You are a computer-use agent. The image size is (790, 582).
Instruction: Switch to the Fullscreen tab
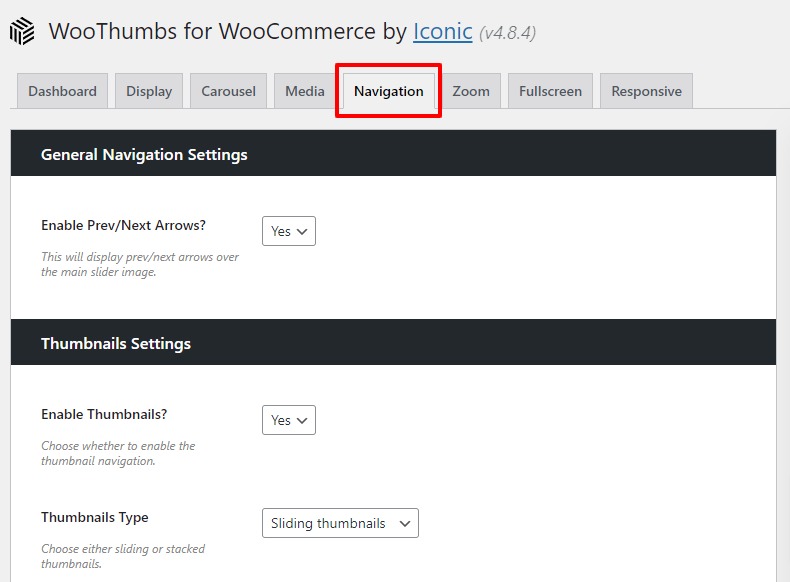pos(550,91)
